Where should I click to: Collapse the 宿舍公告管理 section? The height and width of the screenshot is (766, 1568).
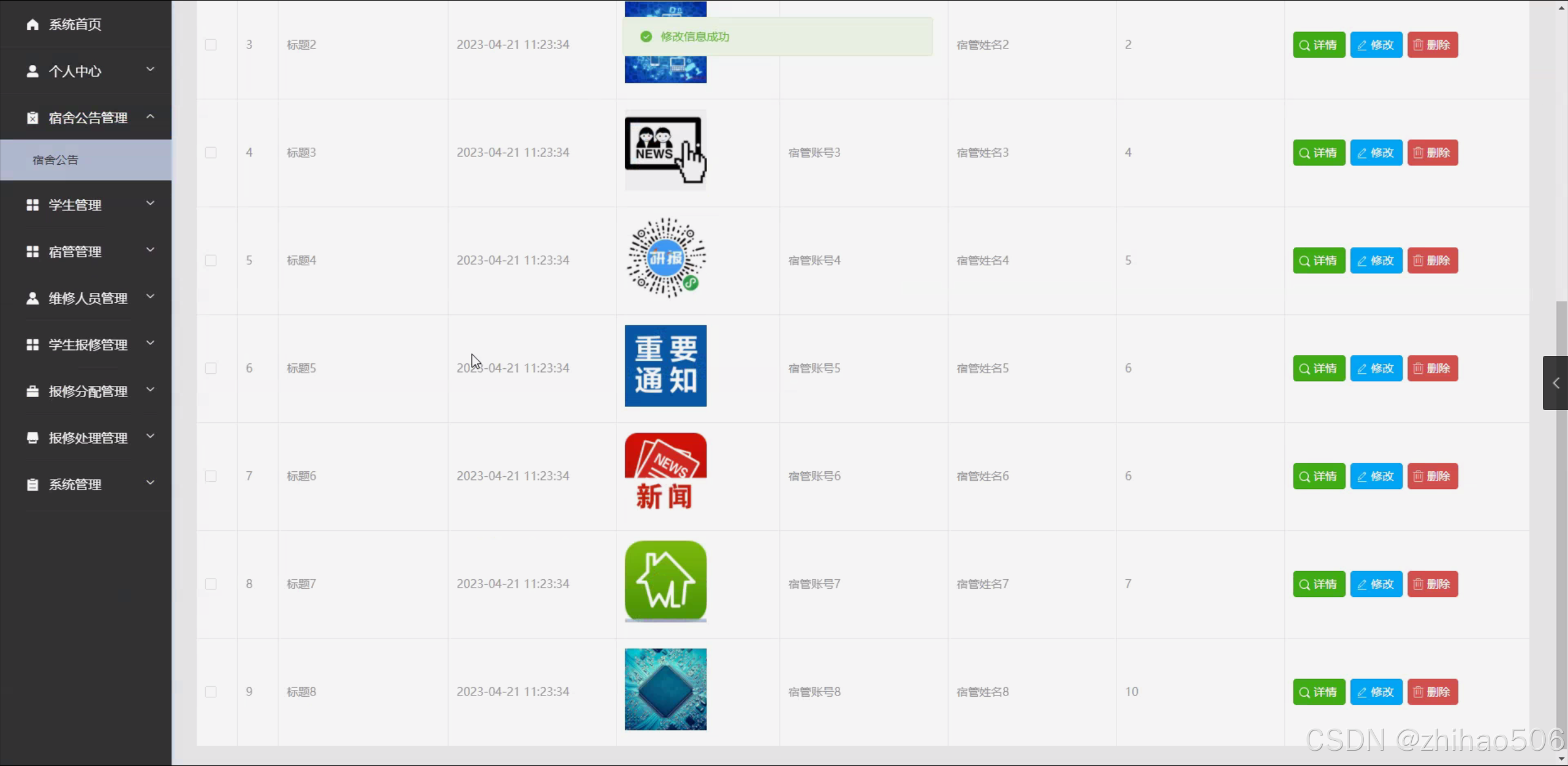[151, 116]
